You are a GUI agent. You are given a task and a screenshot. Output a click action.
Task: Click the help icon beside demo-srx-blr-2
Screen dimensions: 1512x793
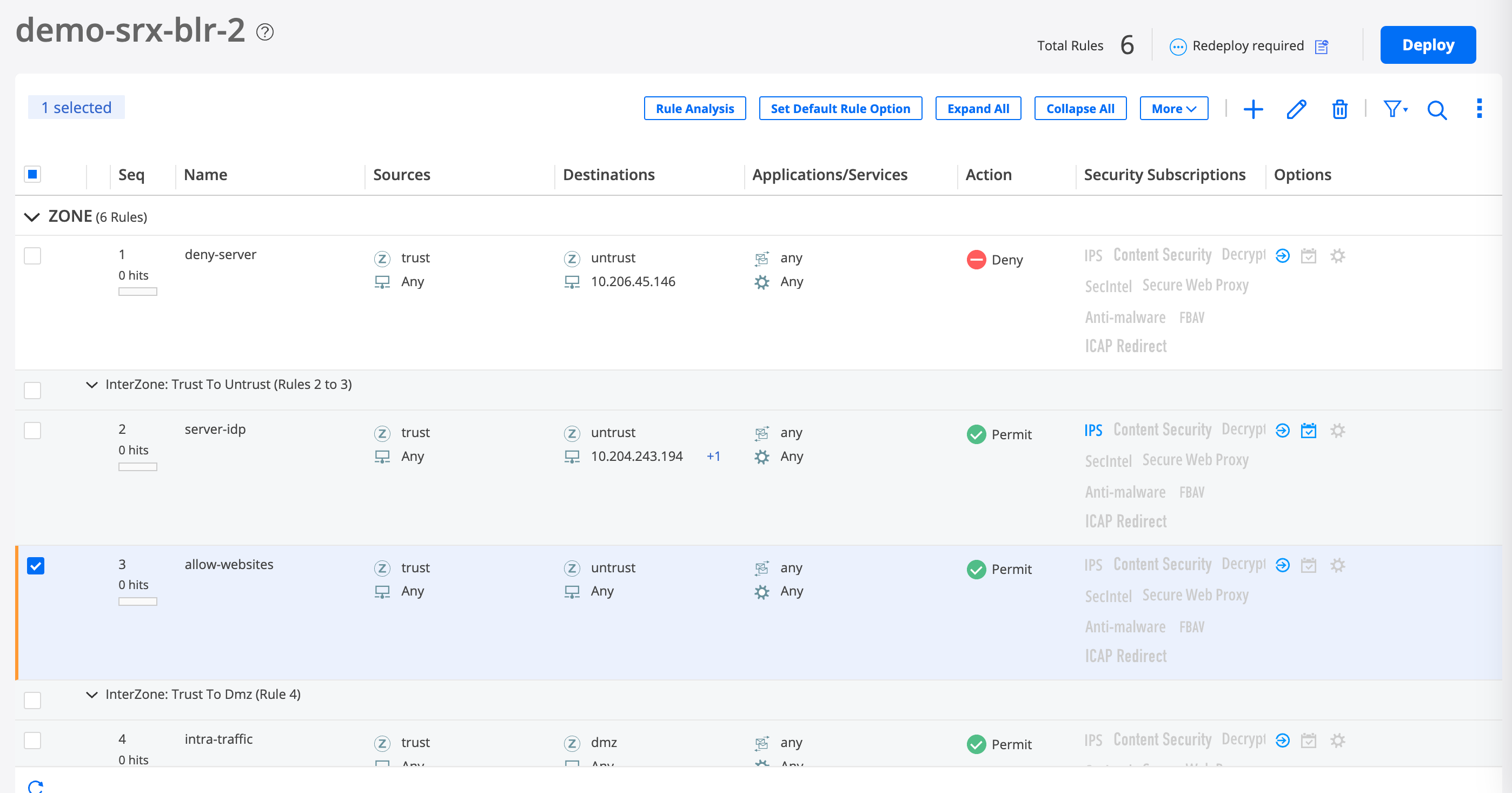(x=265, y=32)
